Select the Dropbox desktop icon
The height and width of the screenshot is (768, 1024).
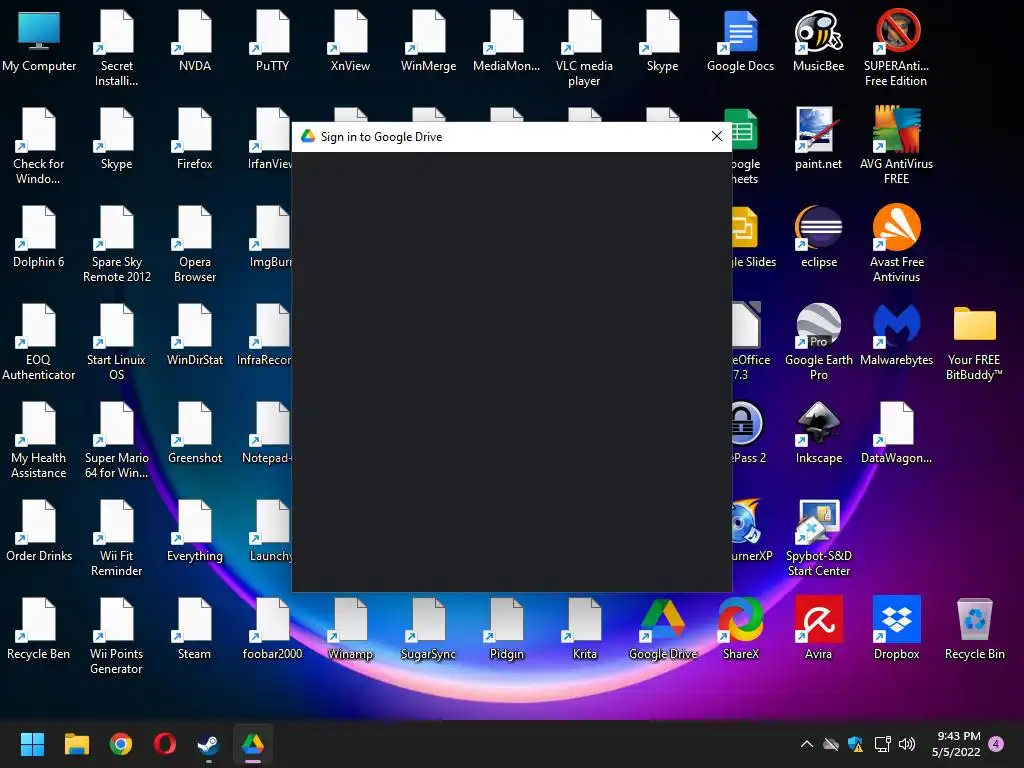tap(896, 628)
